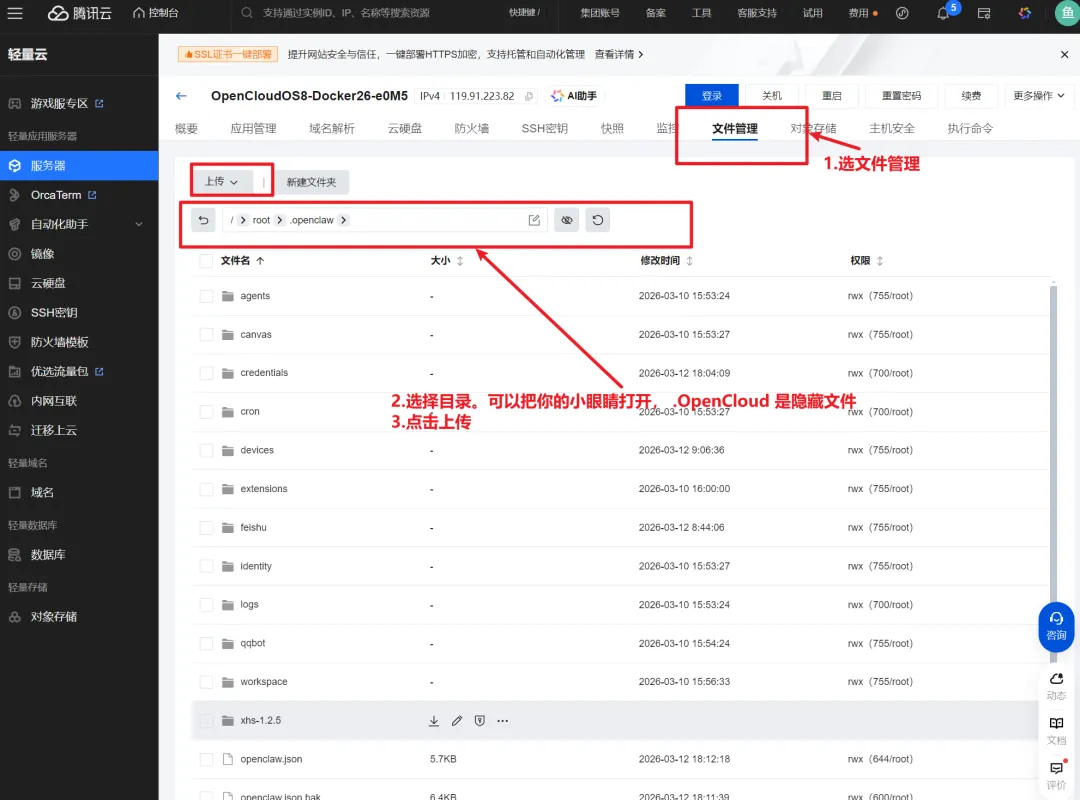Click the 新建文件夹 button
1080x800 pixels.
coord(311,182)
